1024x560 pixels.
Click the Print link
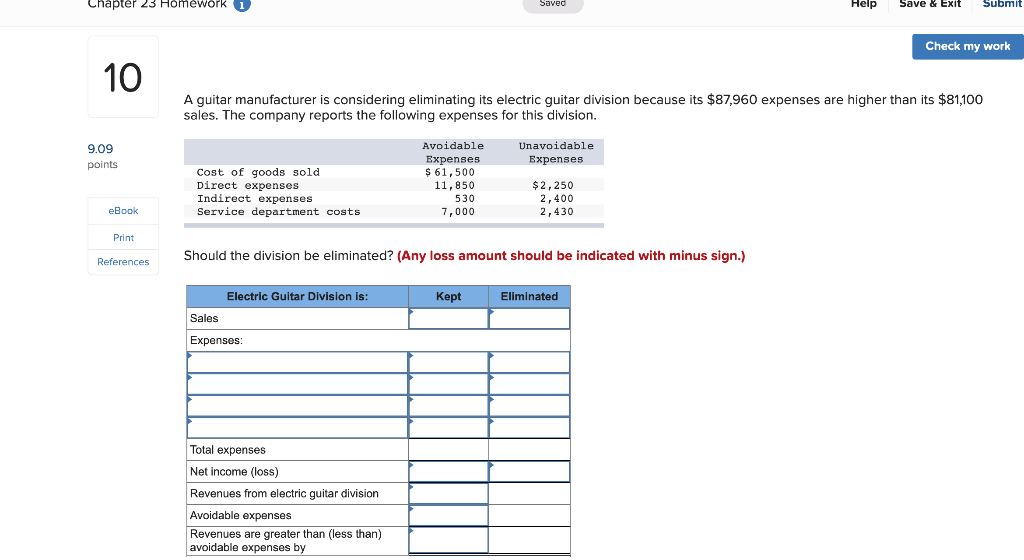tap(123, 238)
